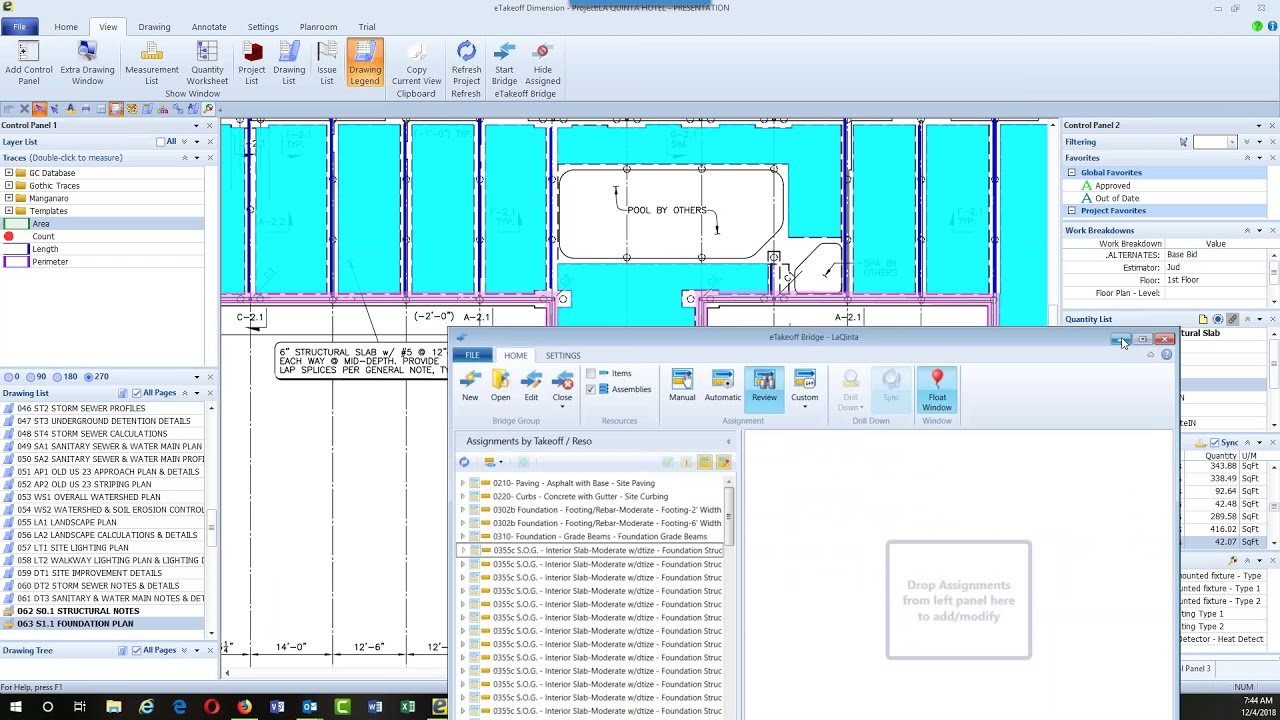
Task: Refresh the Assignments by Takeoff list
Action: (464, 462)
